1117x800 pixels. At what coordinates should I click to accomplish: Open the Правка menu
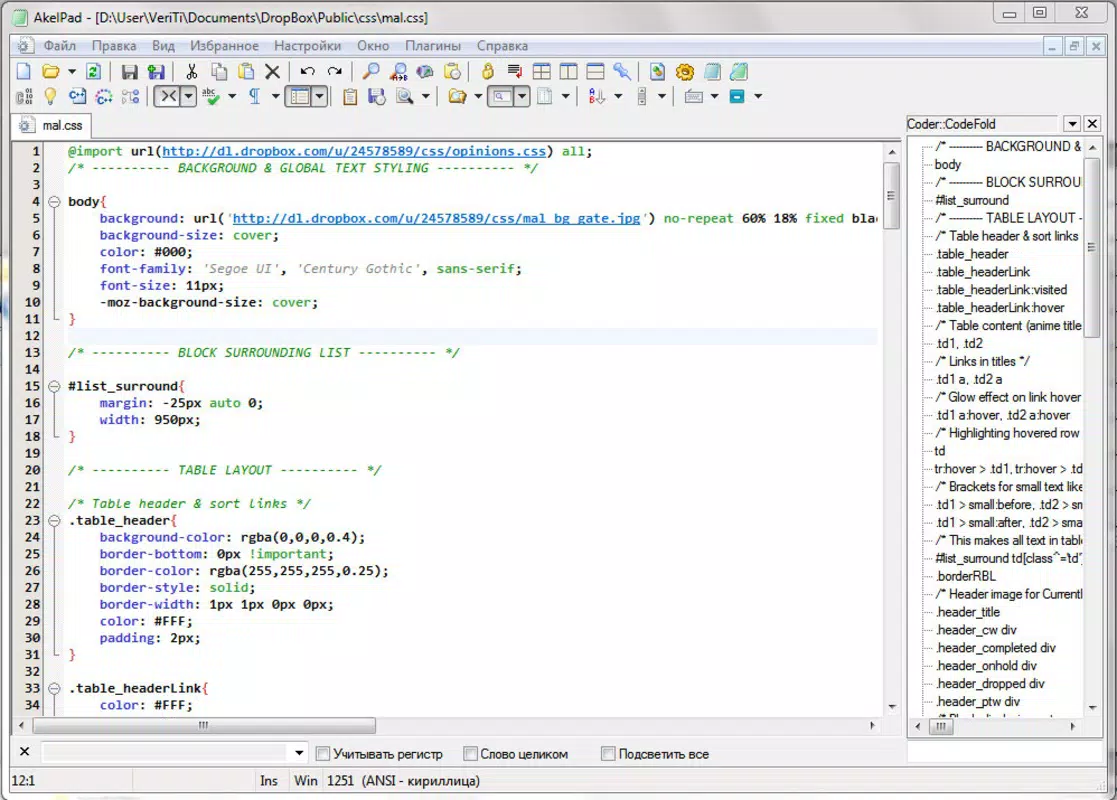114,46
